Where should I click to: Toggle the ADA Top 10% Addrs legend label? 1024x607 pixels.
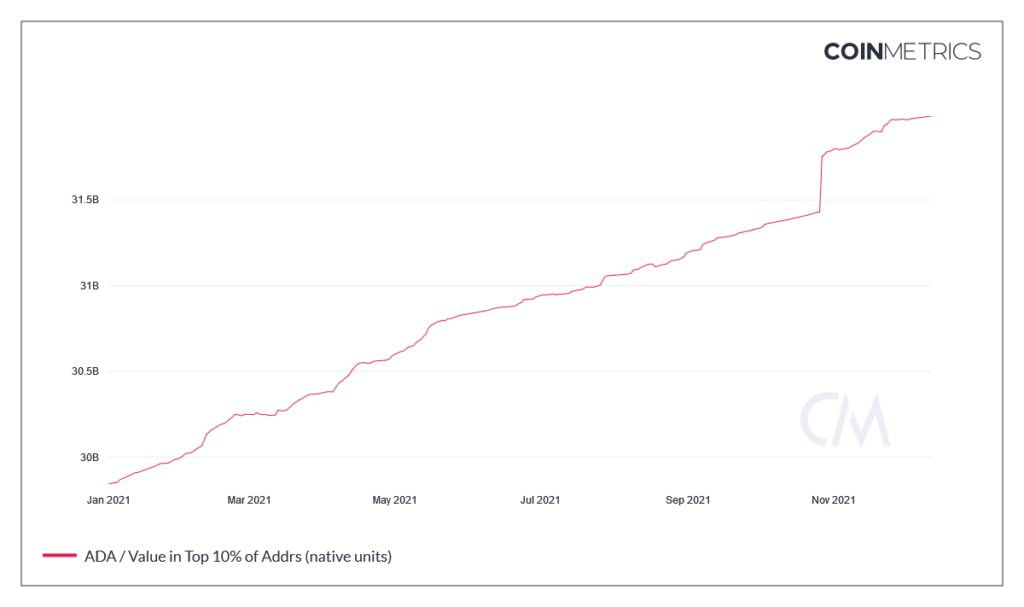click(x=237, y=555)
